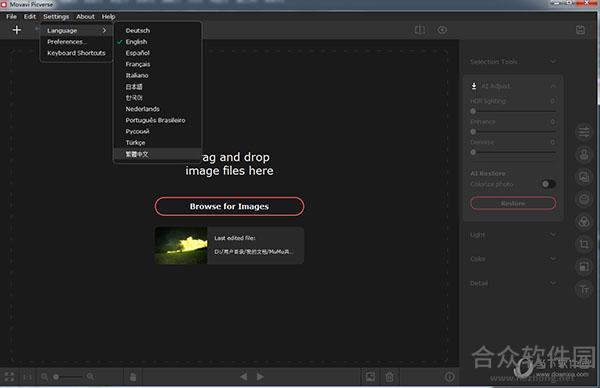Select 繁體中文 language option
Image resolution: width=600 pixels, height=388 pixels.
(x=157, y=154)
